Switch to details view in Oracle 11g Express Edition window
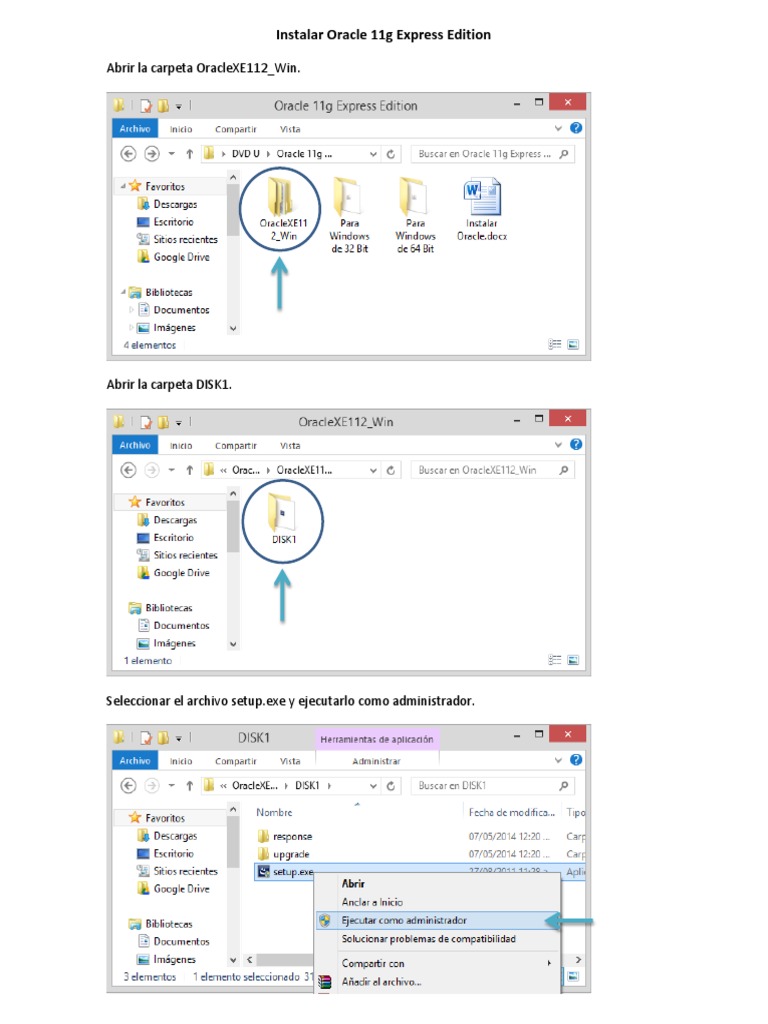 click(x=555, y=344)
